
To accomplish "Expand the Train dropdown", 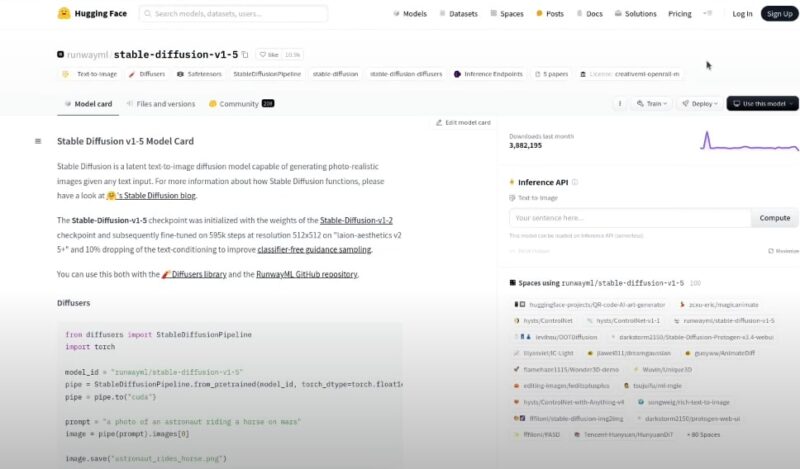I will click(x=652, y=103).
